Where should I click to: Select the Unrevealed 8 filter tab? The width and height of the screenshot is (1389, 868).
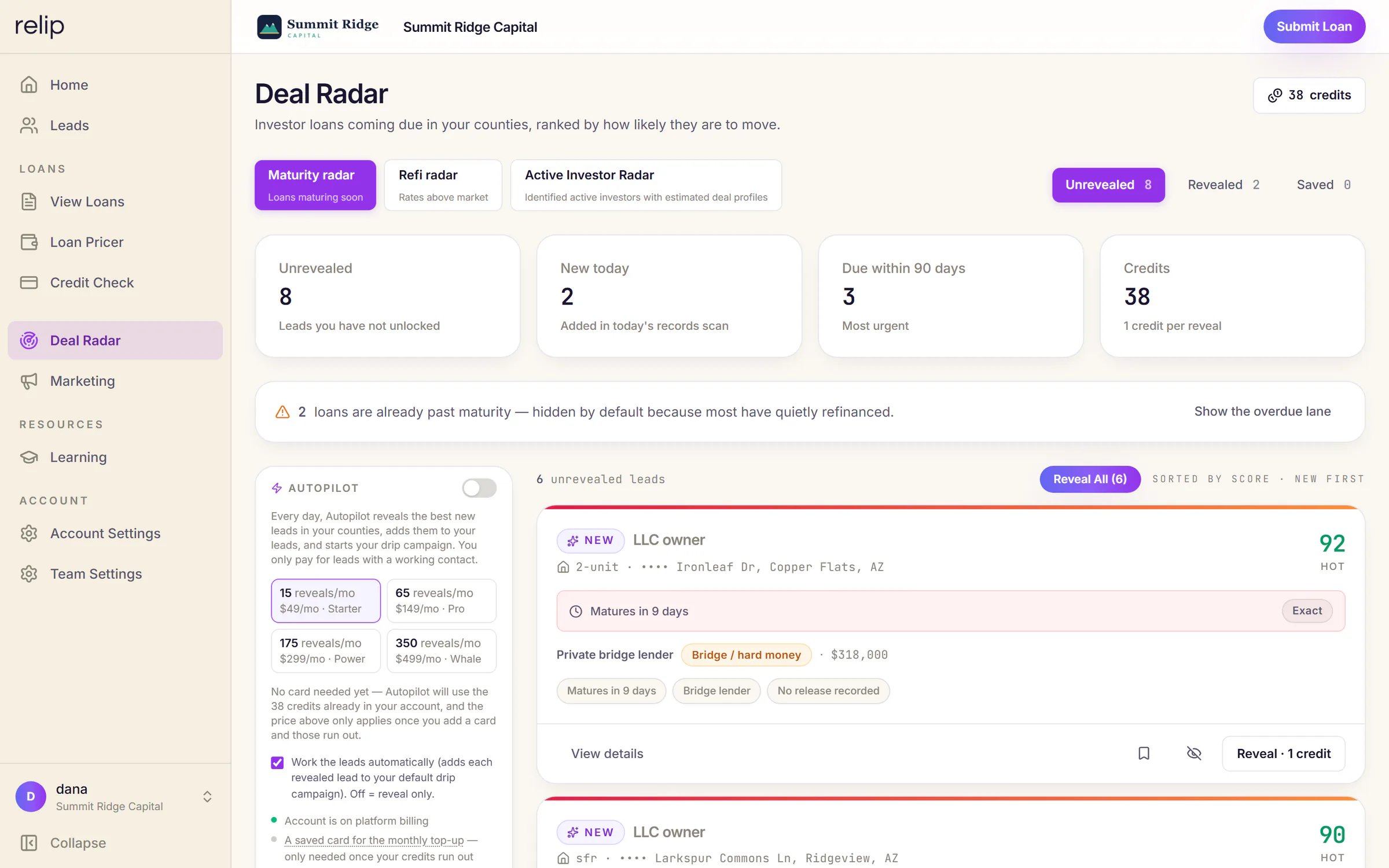point(1108,185)
